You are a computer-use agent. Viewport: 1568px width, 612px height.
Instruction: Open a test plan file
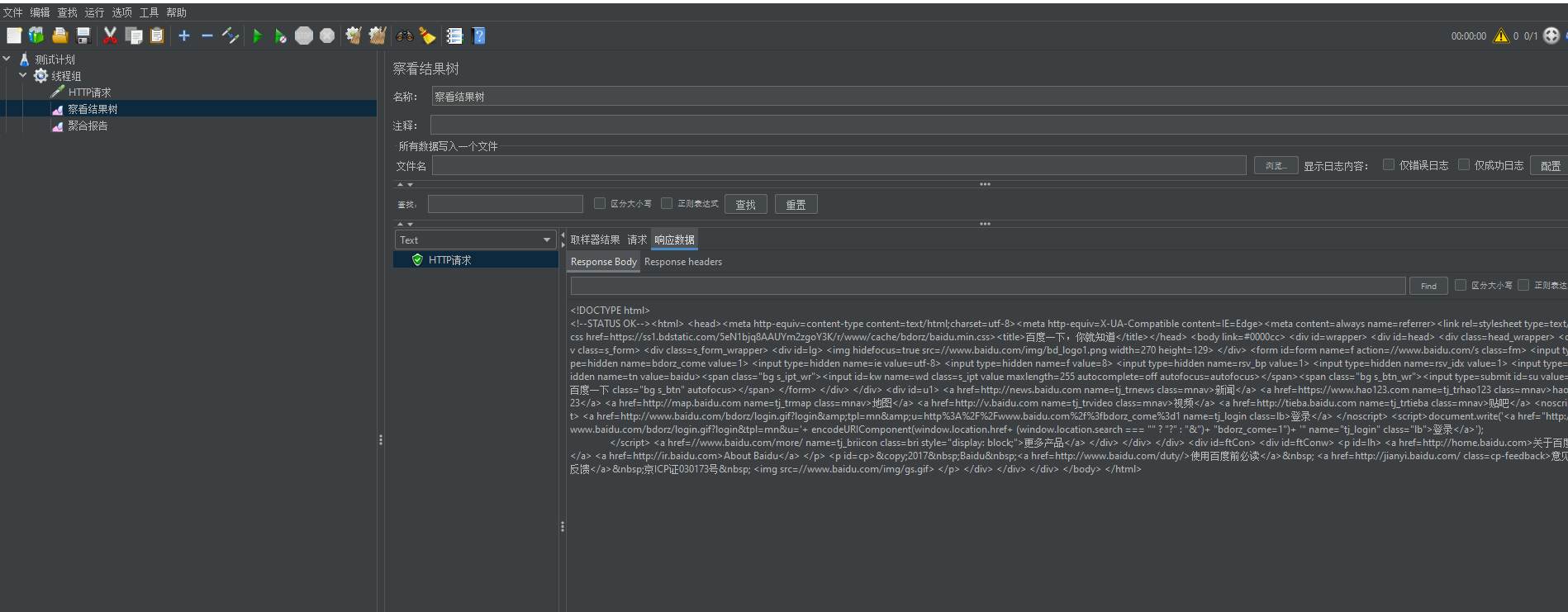click(x=59, y=36)
